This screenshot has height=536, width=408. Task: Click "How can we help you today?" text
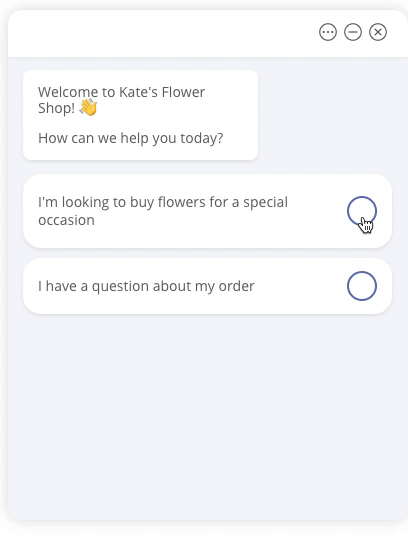pos(131,138)
